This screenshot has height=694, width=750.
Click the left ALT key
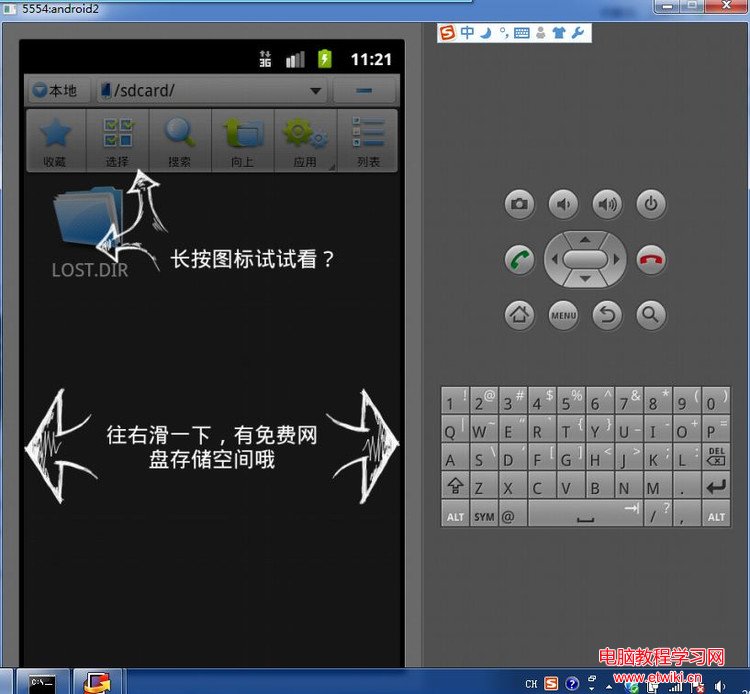pyautogui.click(x=455, y=514)
